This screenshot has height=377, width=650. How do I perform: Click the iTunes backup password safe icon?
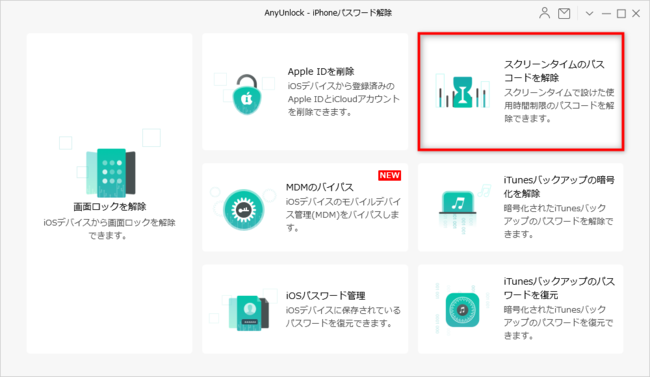coord(462,310)
